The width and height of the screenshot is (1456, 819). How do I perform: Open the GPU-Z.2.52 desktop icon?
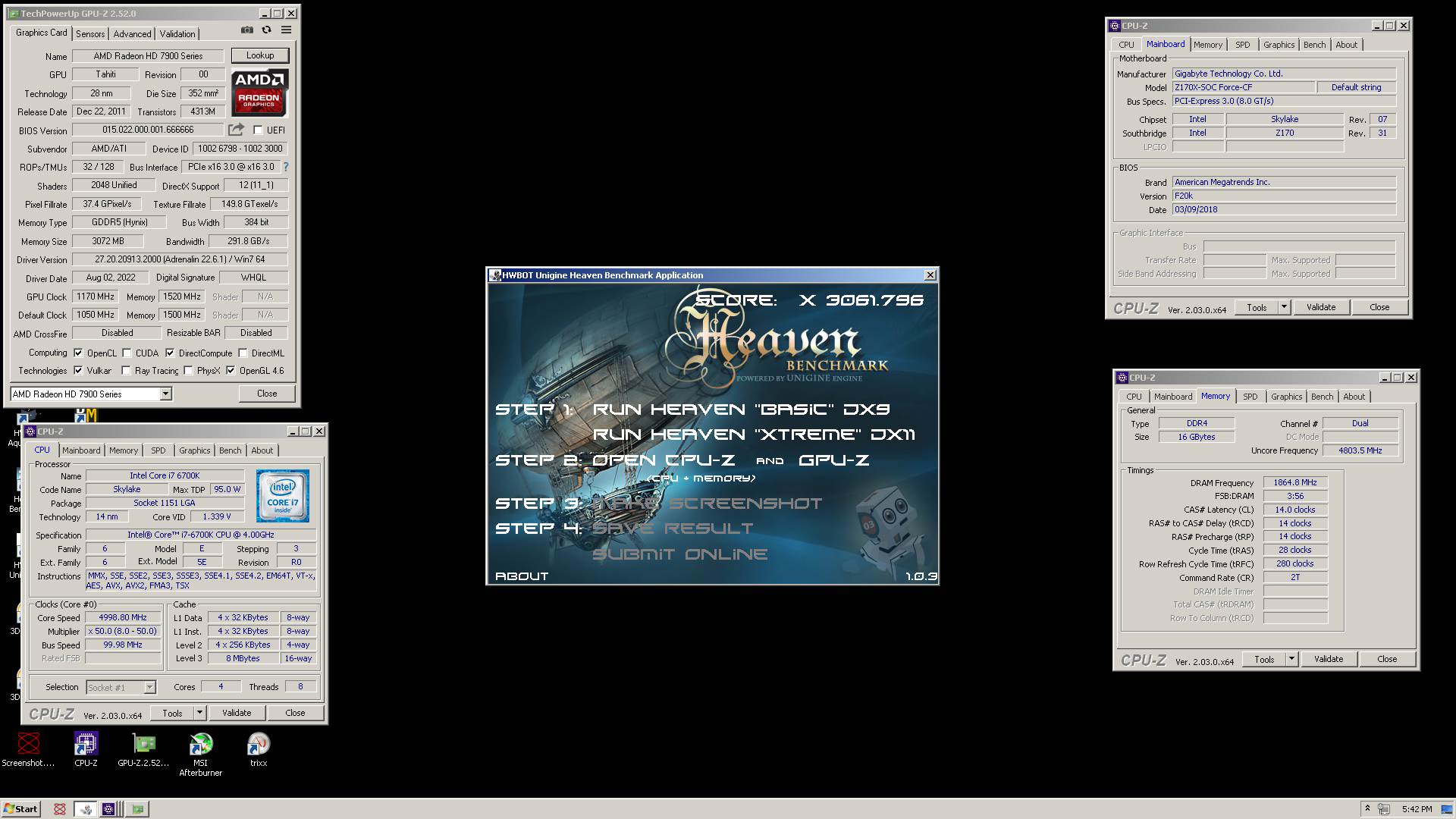click(143, 750)
